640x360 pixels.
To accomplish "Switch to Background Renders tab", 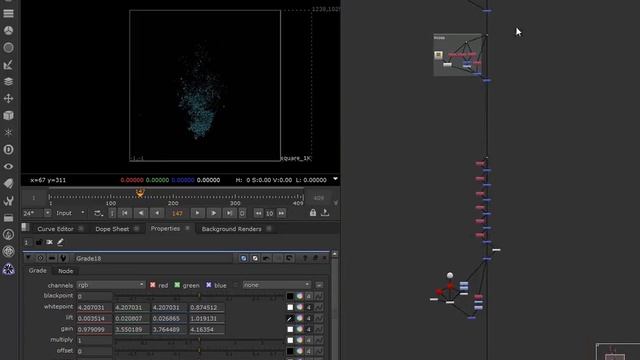I will 231,229.
